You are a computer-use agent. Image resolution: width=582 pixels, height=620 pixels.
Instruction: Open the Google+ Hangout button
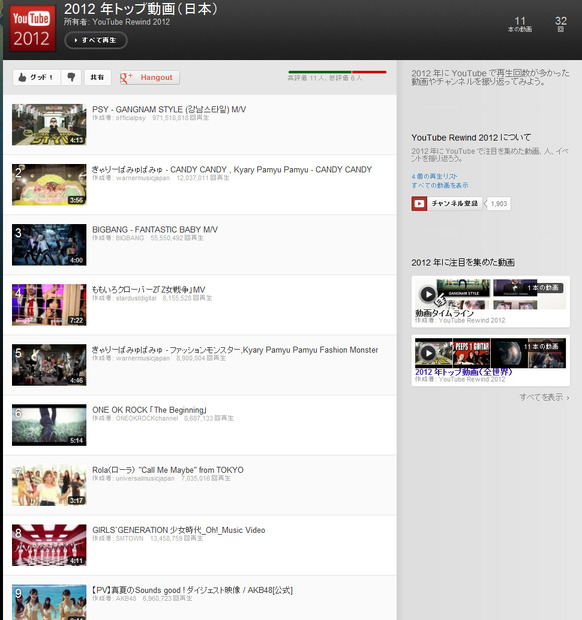(149, 78)
